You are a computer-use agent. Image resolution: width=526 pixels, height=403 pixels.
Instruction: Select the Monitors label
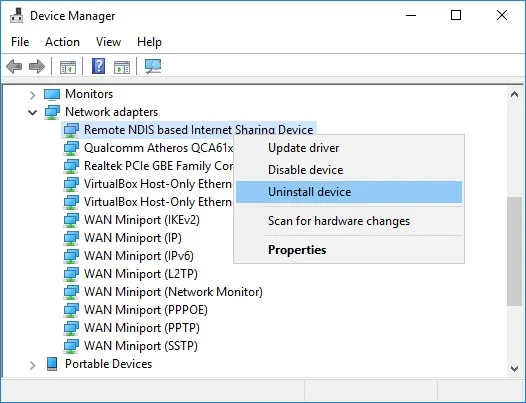89,94
